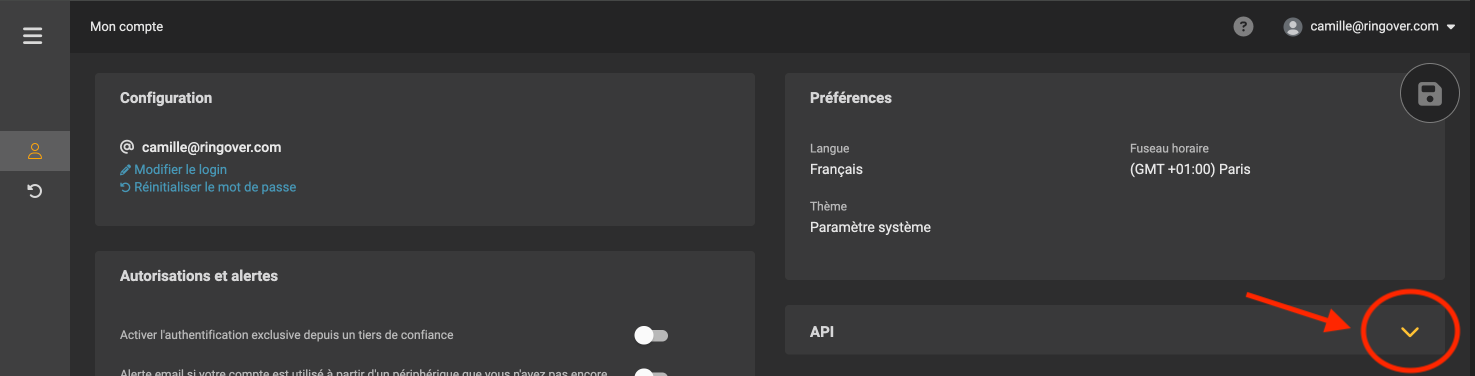Open the account dropdown caret next to email
The height and width of the screenshot is (376, 1475).
pyautogui.click(x=1450, y=28)
